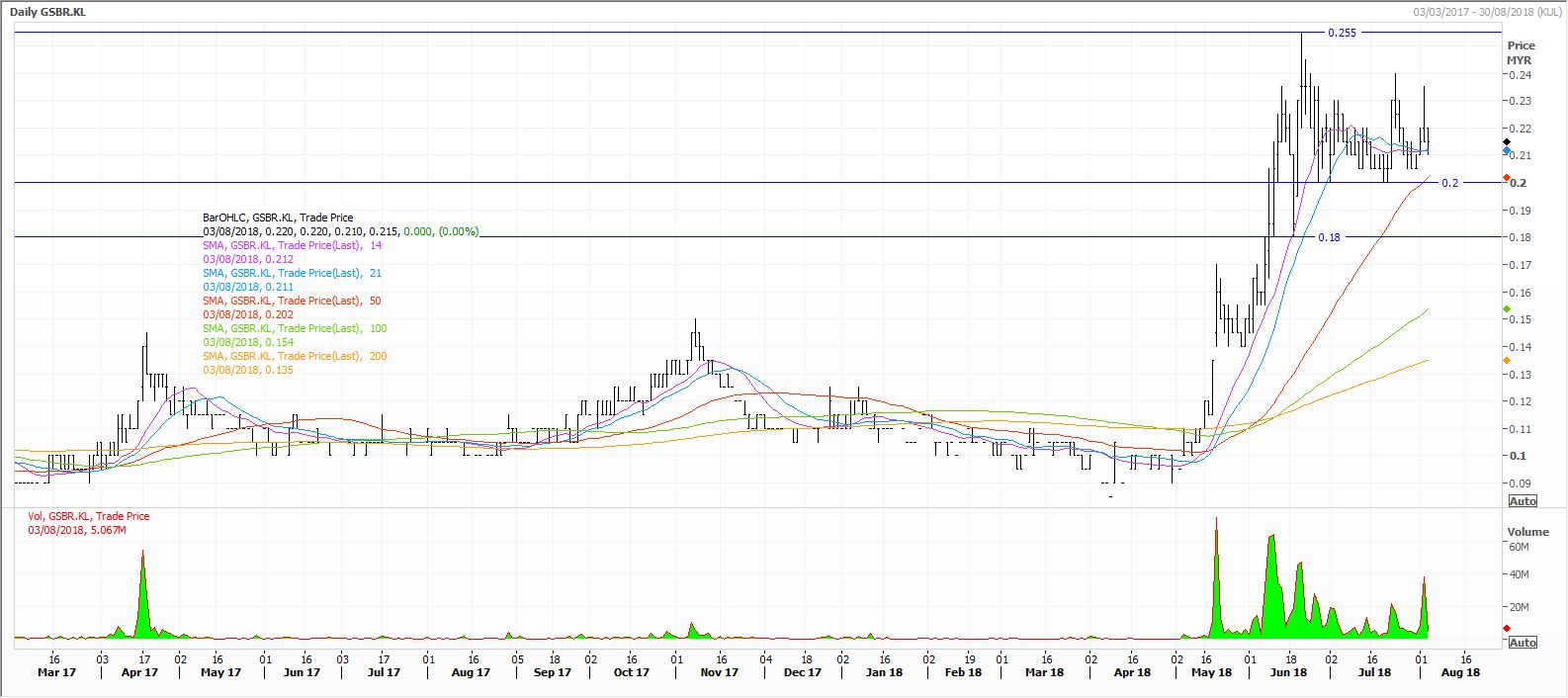Viewport: 1568px width, 698px height.
Task: Select the SMA 21 legend entry
Action: 292,273
